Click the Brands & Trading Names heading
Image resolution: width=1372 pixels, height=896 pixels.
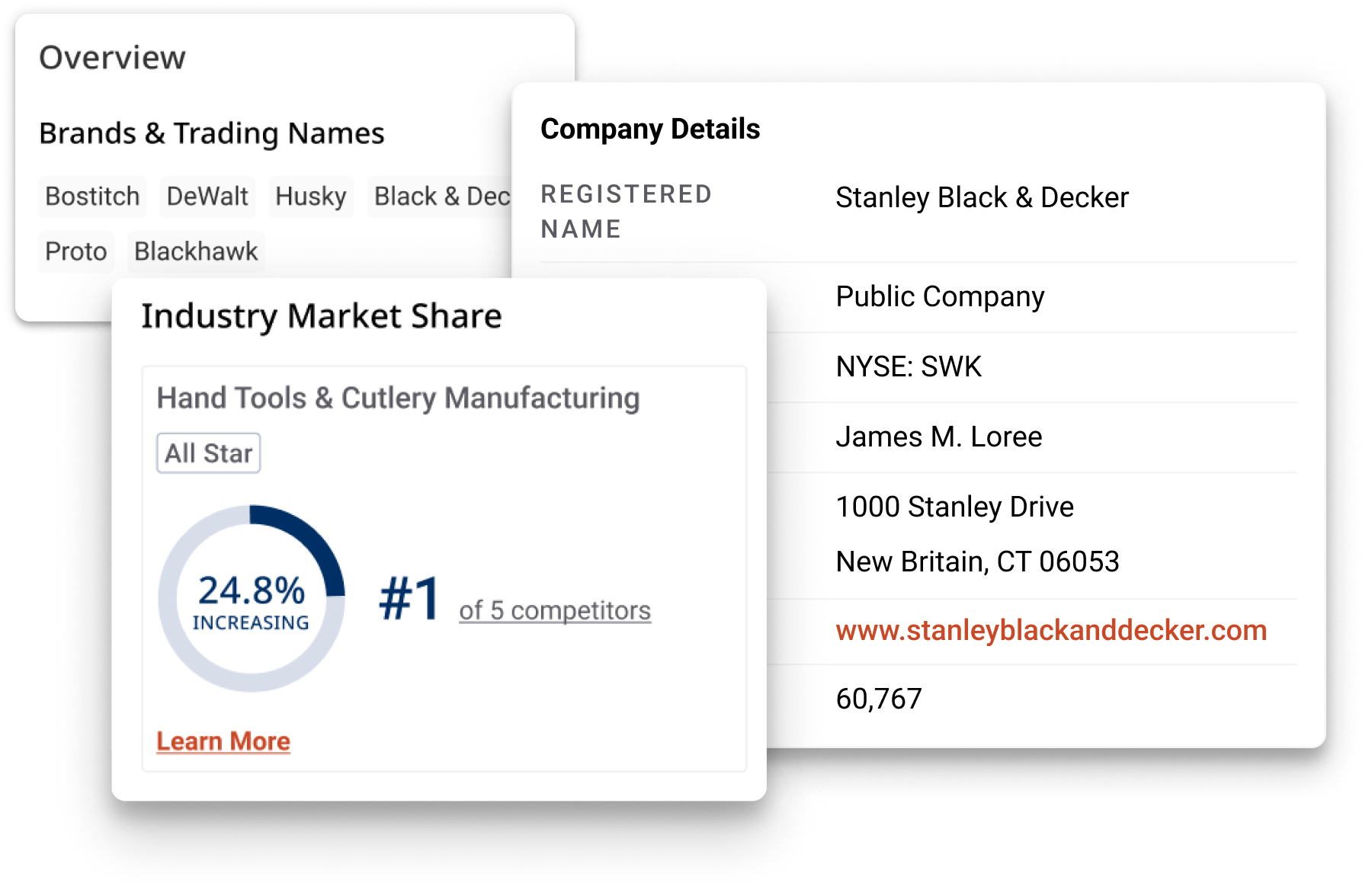[x=212, y=133]
